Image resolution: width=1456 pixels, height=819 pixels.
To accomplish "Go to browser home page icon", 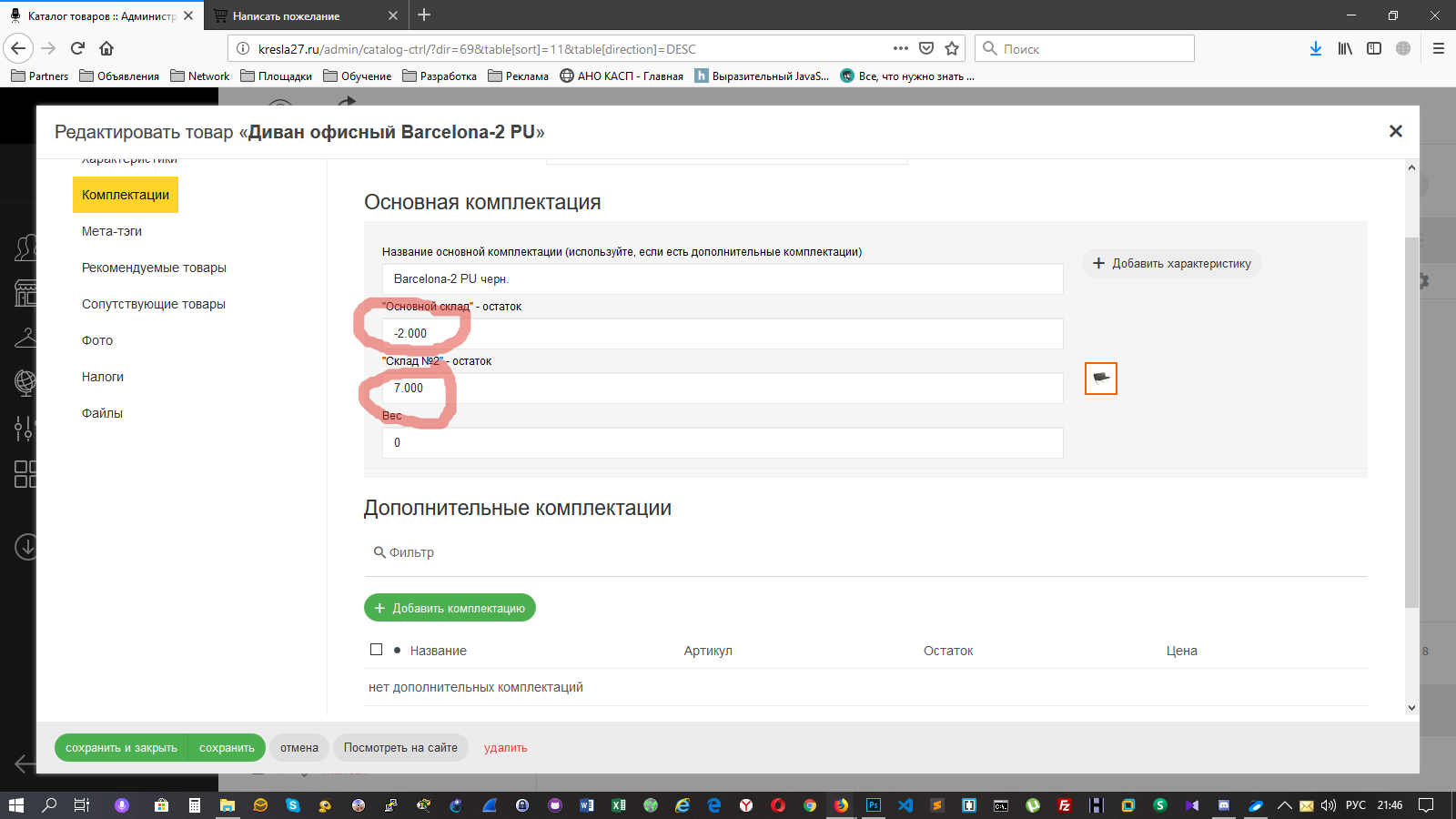I will coord(106,48).
